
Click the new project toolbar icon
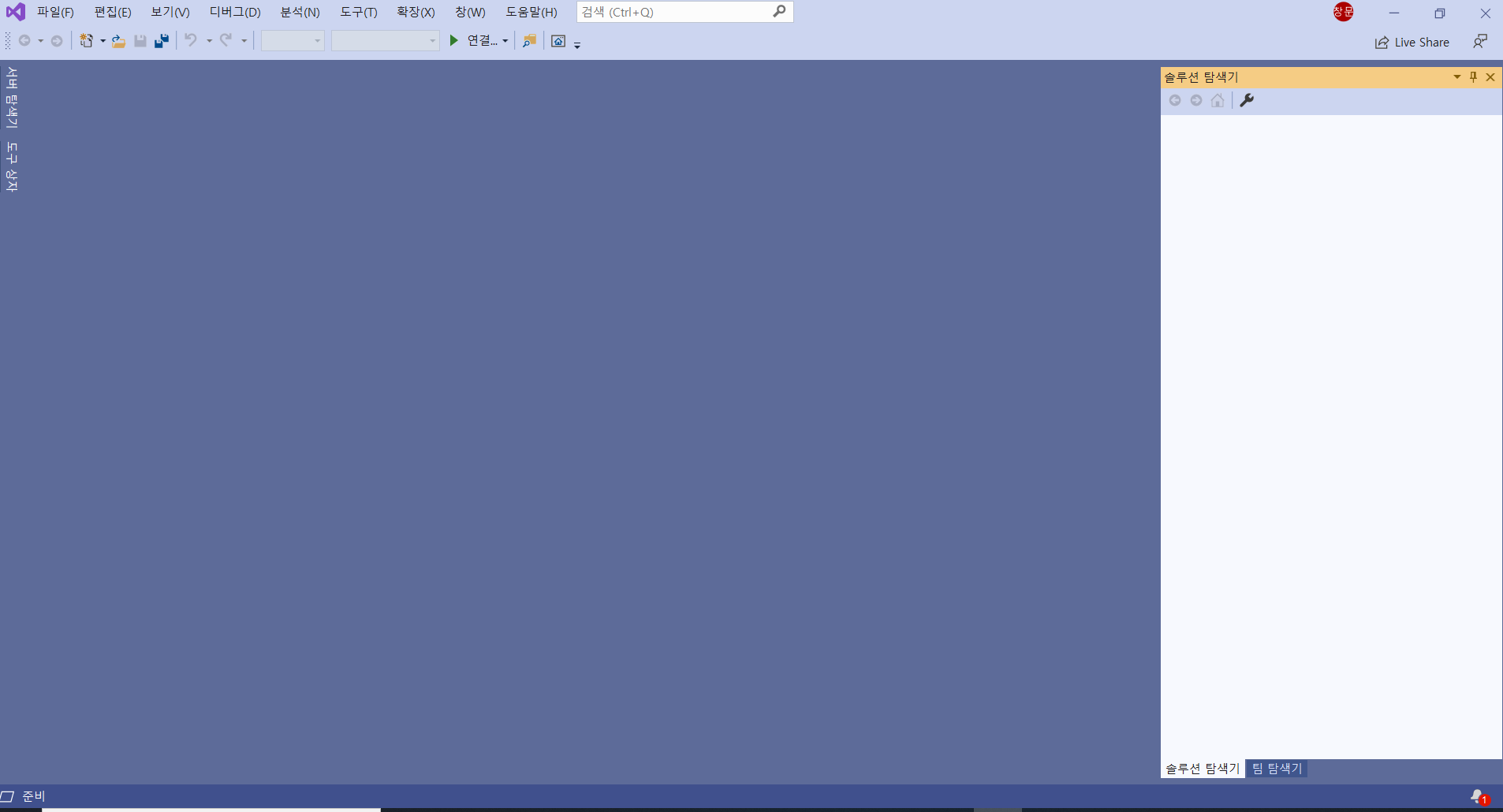pos(87,41)
